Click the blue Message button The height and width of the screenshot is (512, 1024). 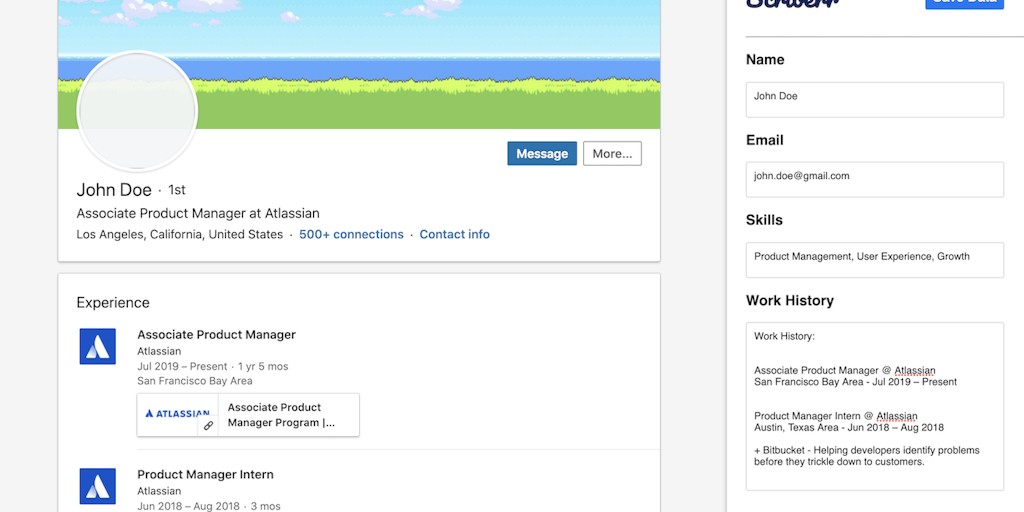542,153
